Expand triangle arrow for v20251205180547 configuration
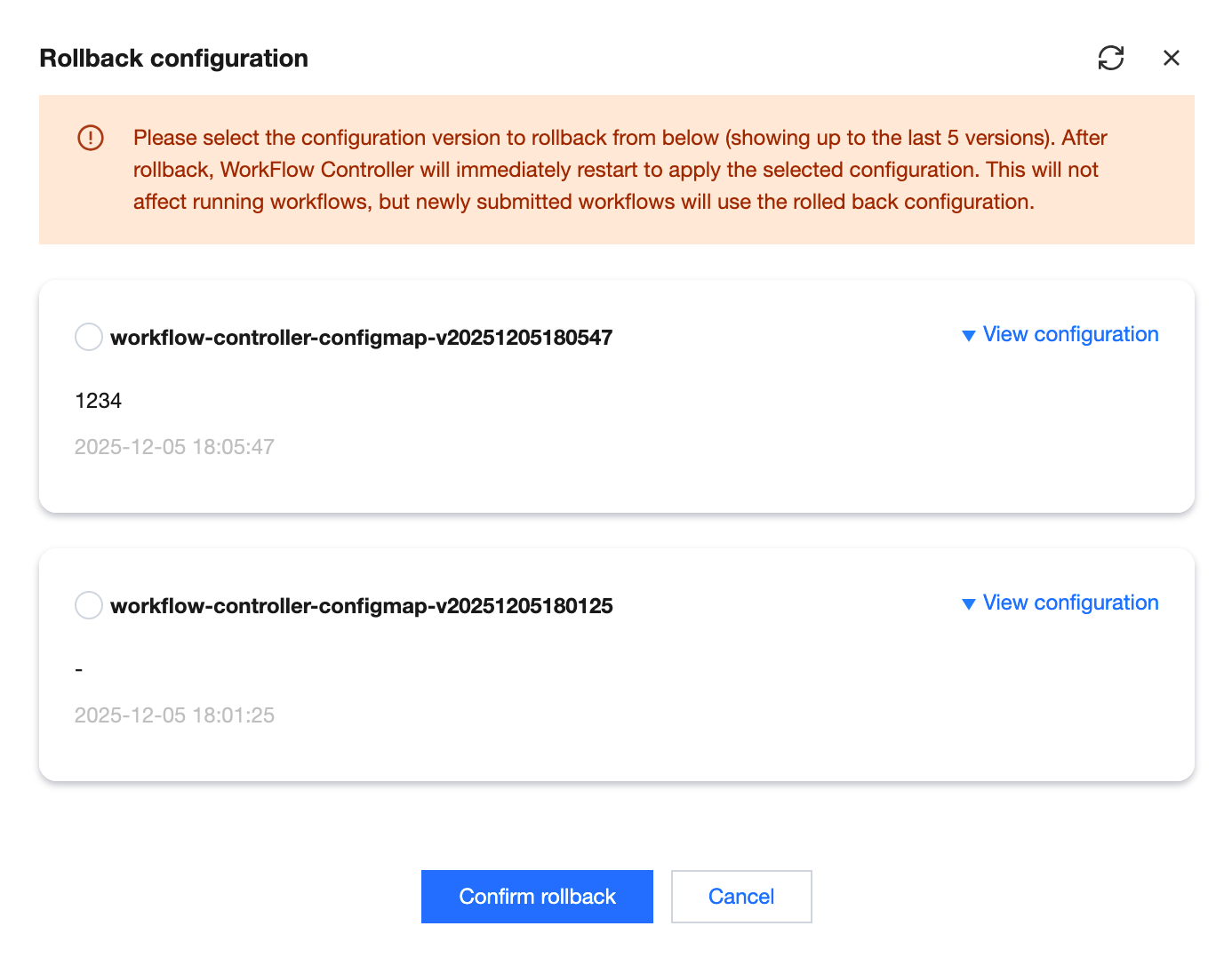 coord(969,336)
